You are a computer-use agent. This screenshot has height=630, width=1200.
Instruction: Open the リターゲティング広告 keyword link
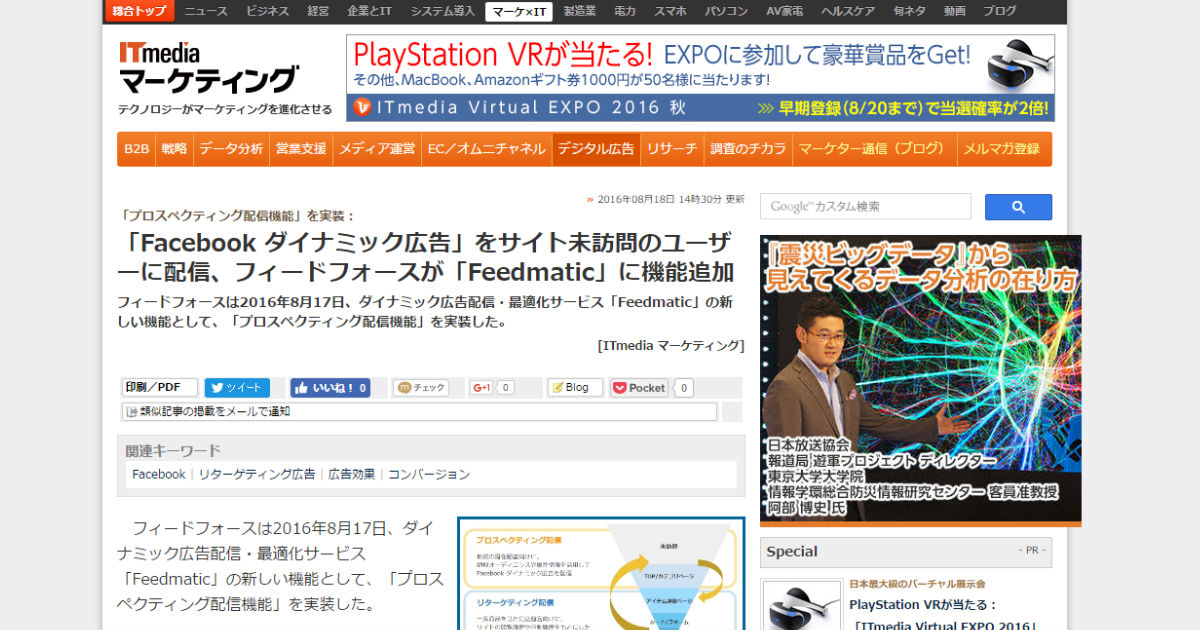point(257,474)
